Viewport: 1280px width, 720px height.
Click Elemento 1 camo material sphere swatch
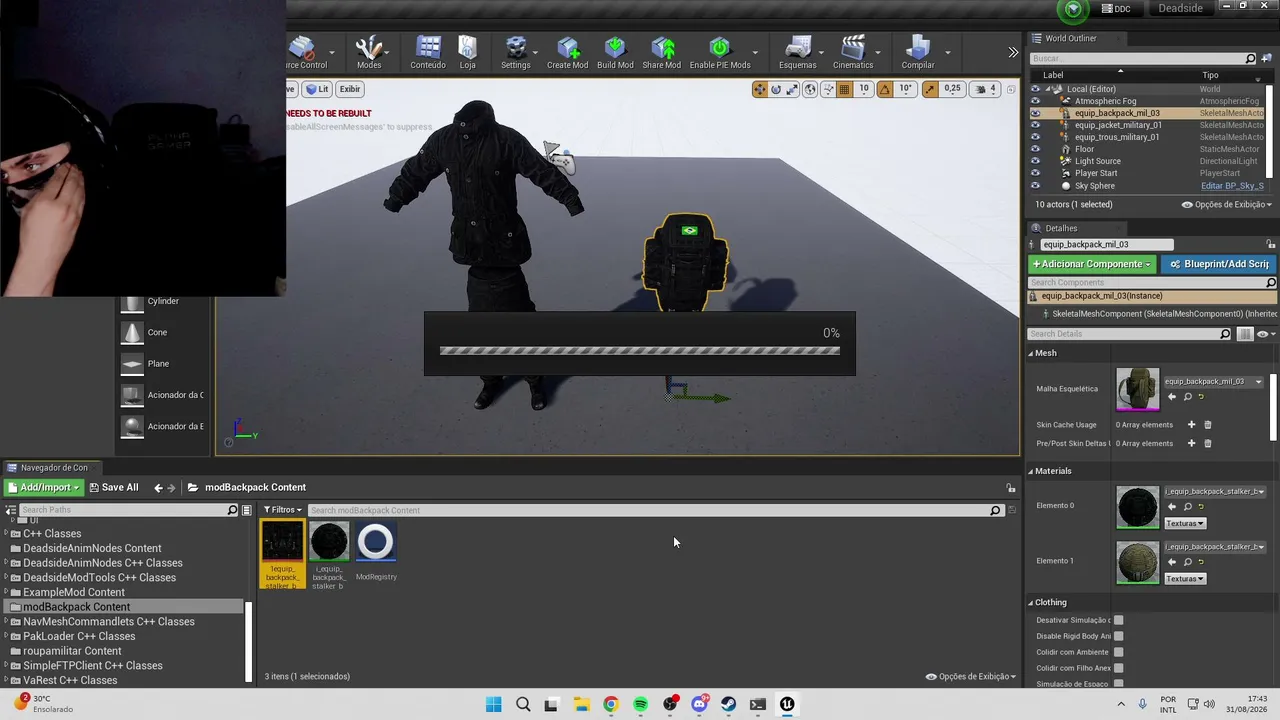click(1138, 562)
